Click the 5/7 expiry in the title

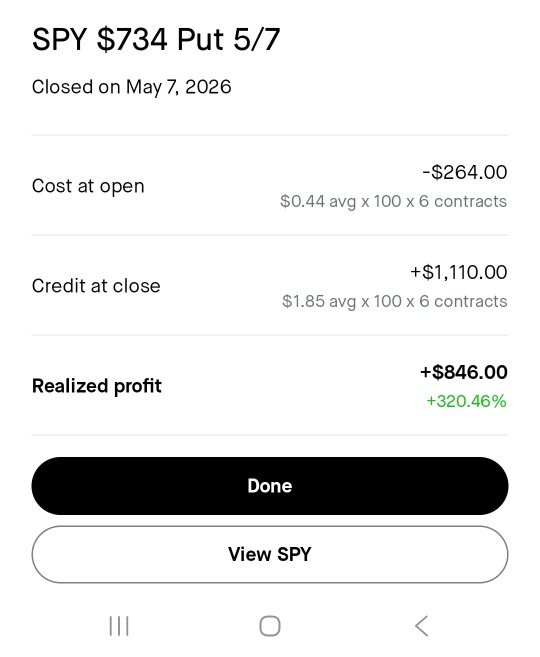pos(256,39)
